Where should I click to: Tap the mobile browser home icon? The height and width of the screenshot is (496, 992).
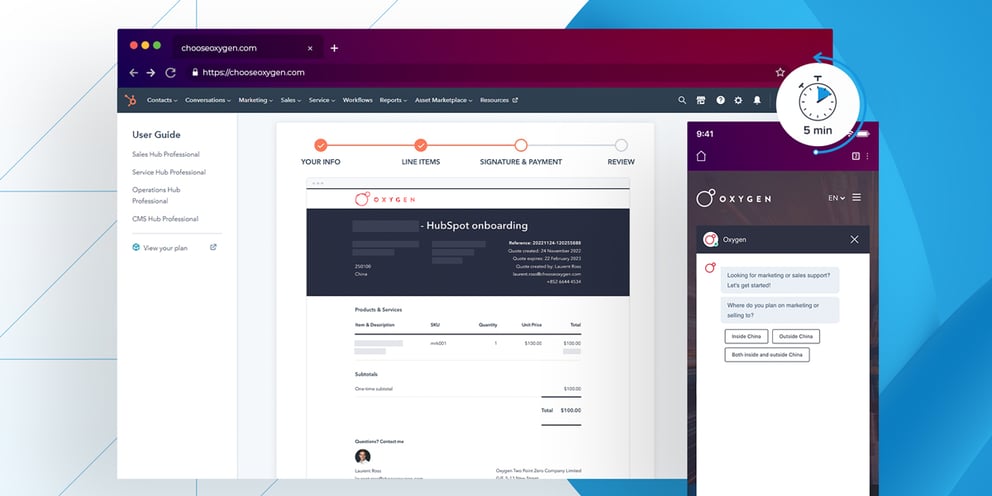point(701,156)
